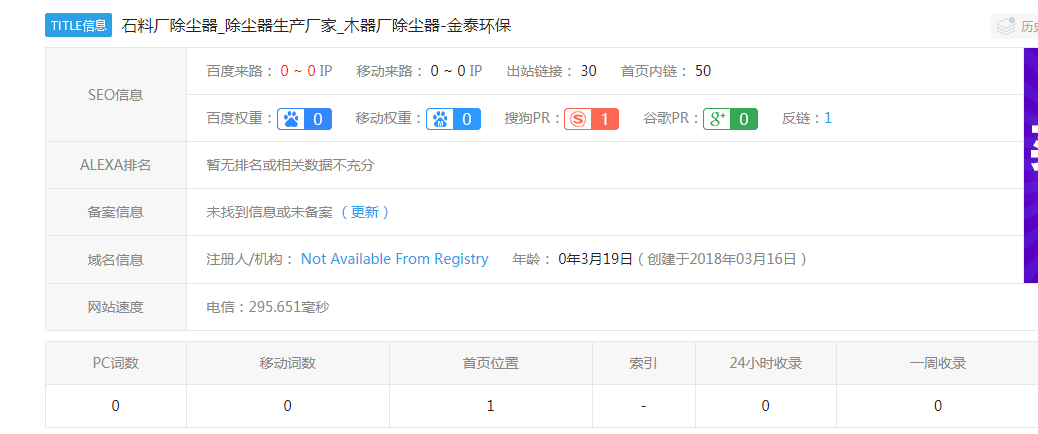Click the Baidu weight paw badge
Viewport: 1038px width, 434px height.
pos(304,119)
